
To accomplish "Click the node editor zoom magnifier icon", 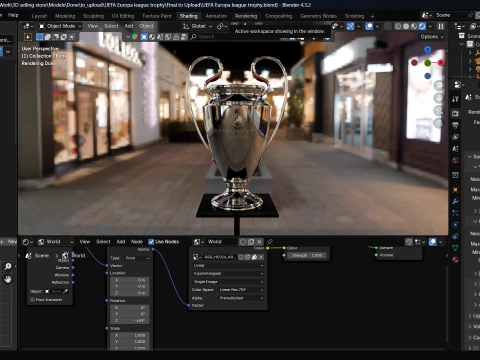I will (8, 266).
